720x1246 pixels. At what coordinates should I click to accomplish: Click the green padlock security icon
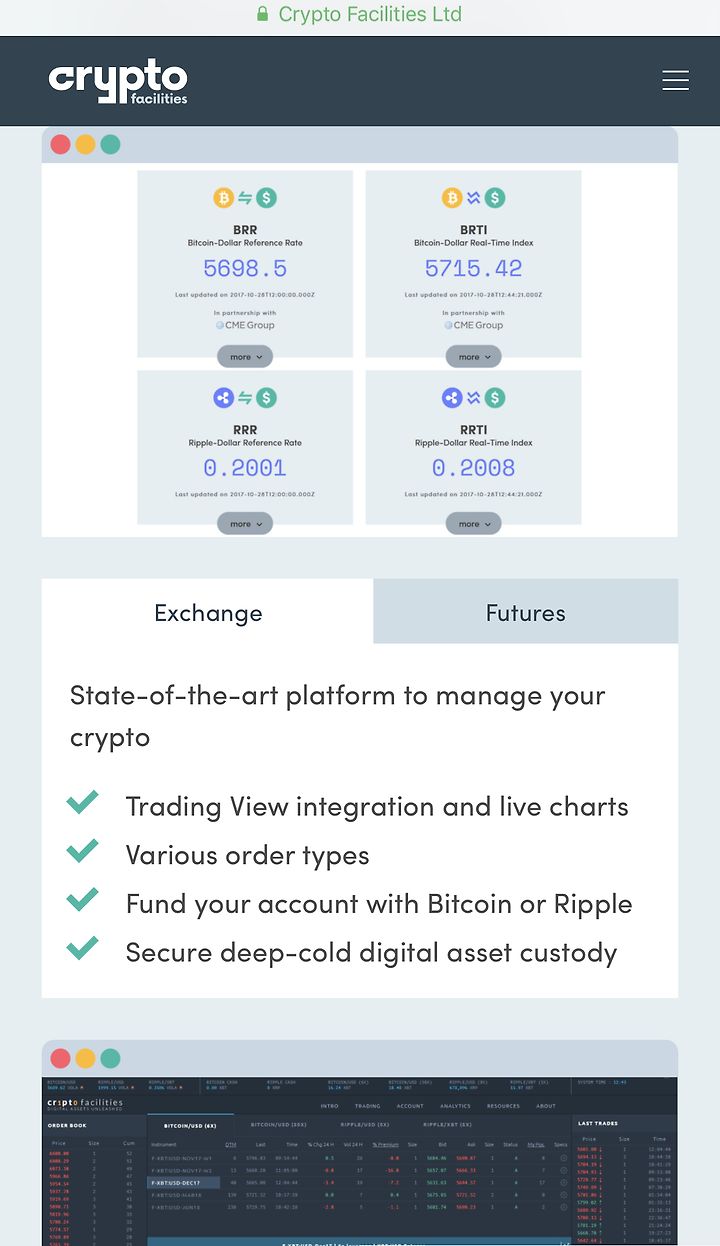point(263,14)
